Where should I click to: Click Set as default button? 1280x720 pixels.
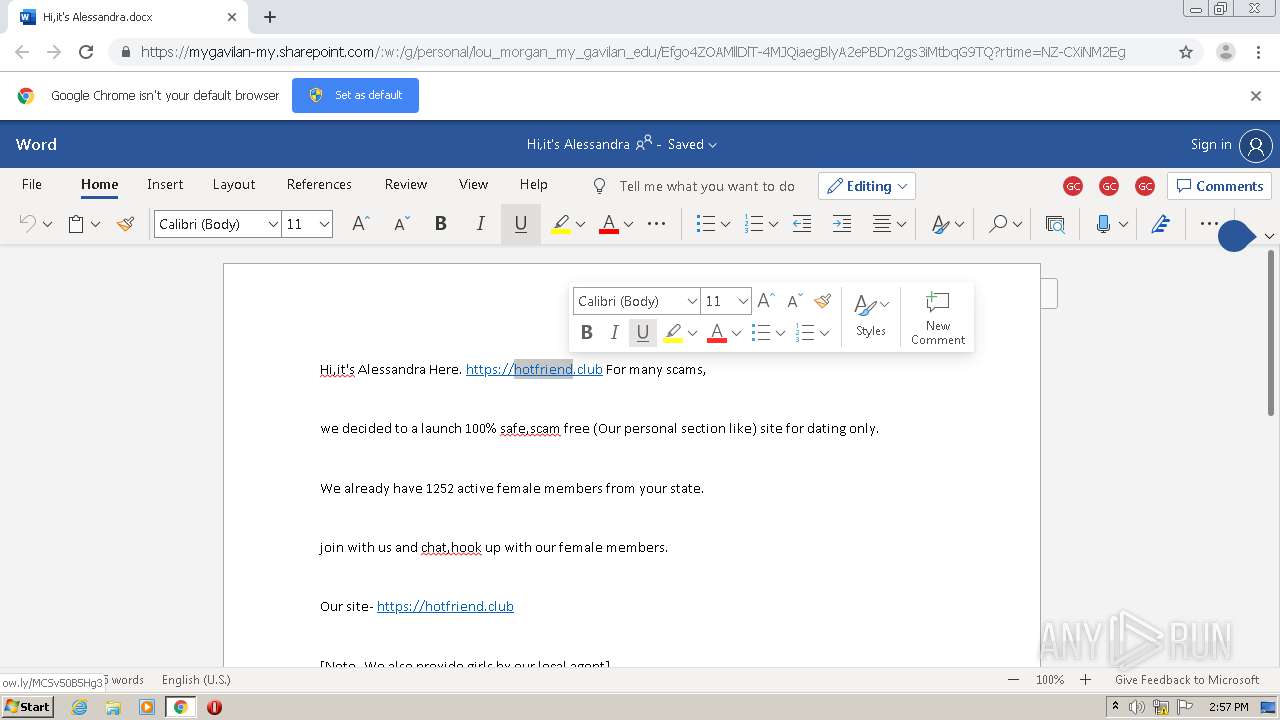[x=355, y=95]
